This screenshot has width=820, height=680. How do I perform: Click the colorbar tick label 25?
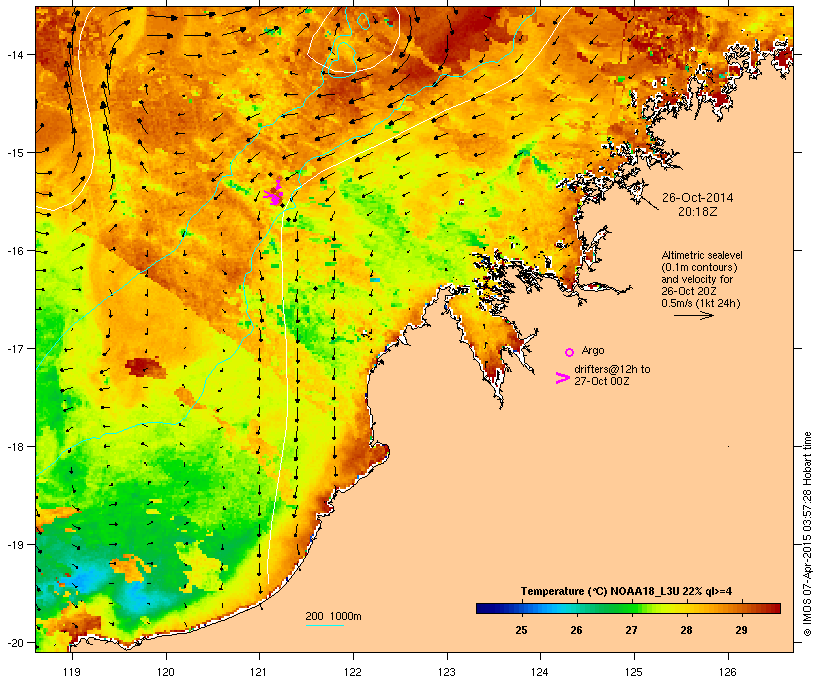(x=521, y=630)
